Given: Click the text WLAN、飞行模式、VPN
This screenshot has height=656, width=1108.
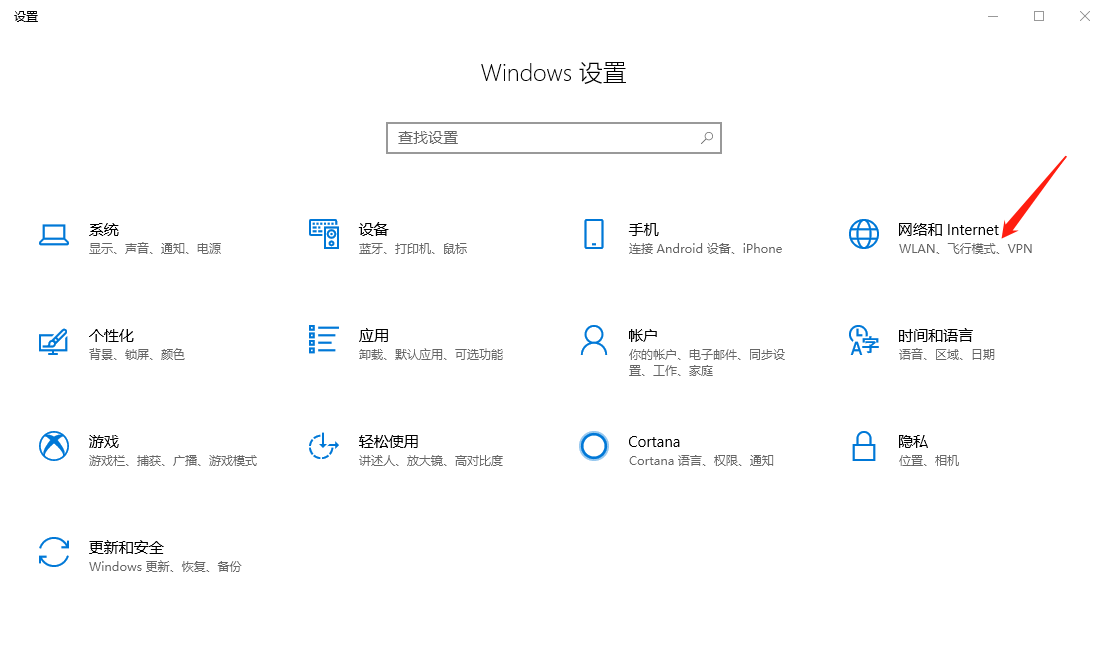Looking at the screenshot, I should (965, 249).
